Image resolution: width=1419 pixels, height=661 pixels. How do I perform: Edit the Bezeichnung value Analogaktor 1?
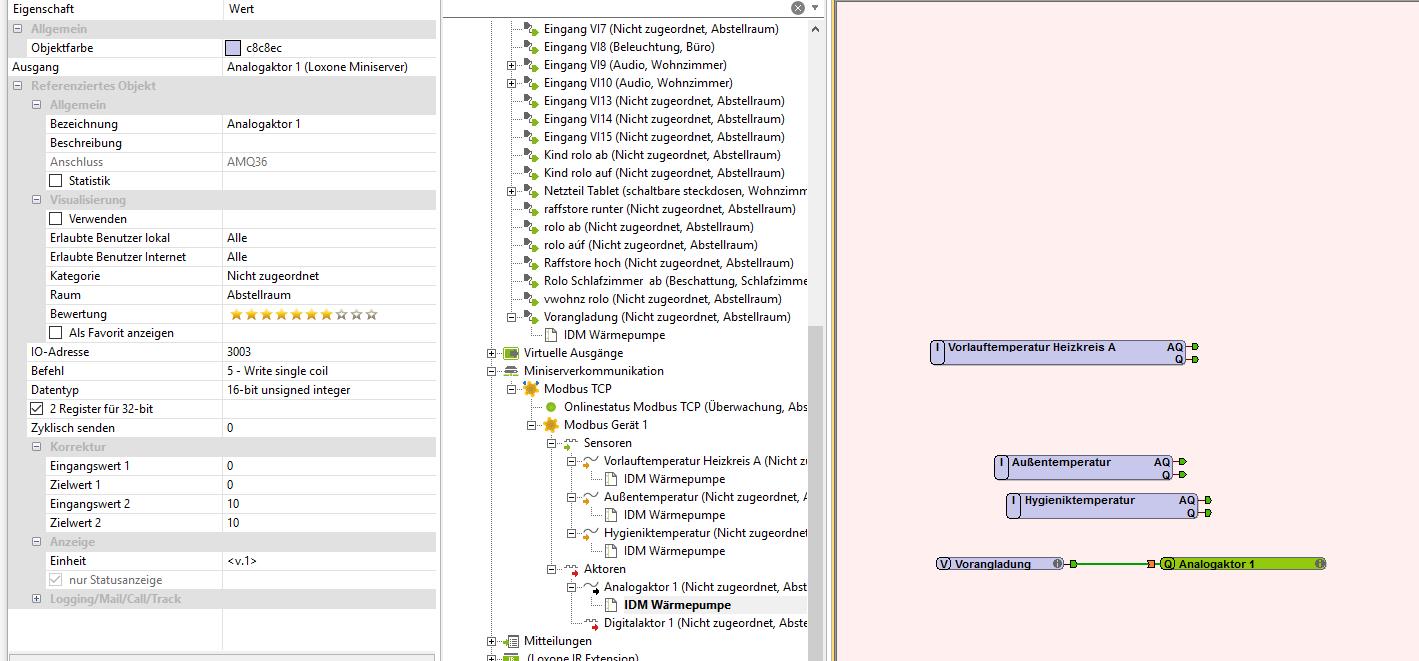pyautogui.click(x=329, y=124)
